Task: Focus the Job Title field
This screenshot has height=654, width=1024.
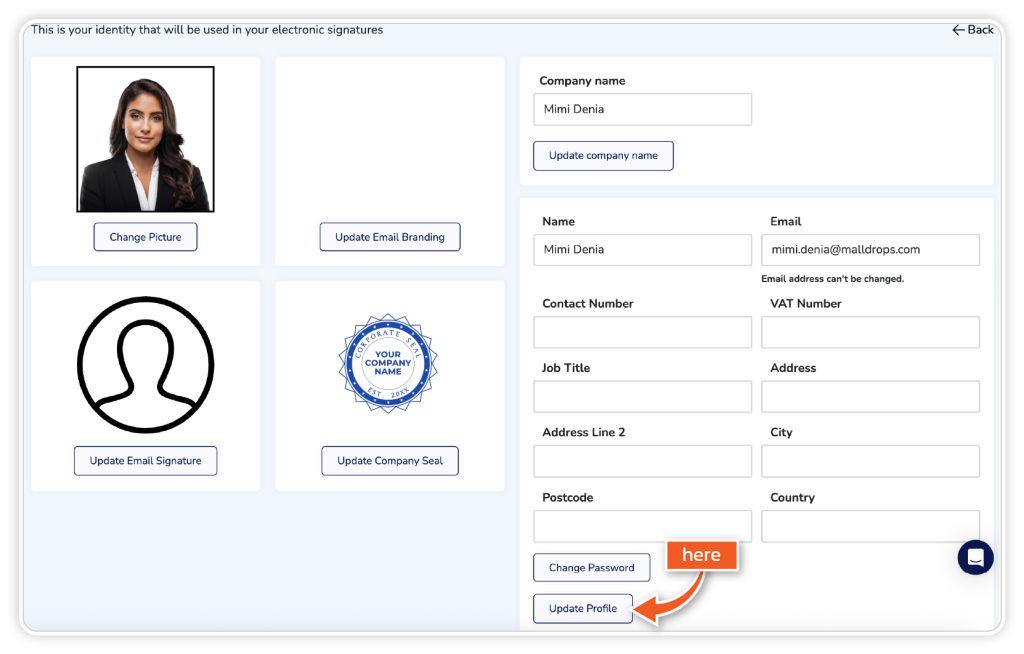Action: tap(642, 397)
